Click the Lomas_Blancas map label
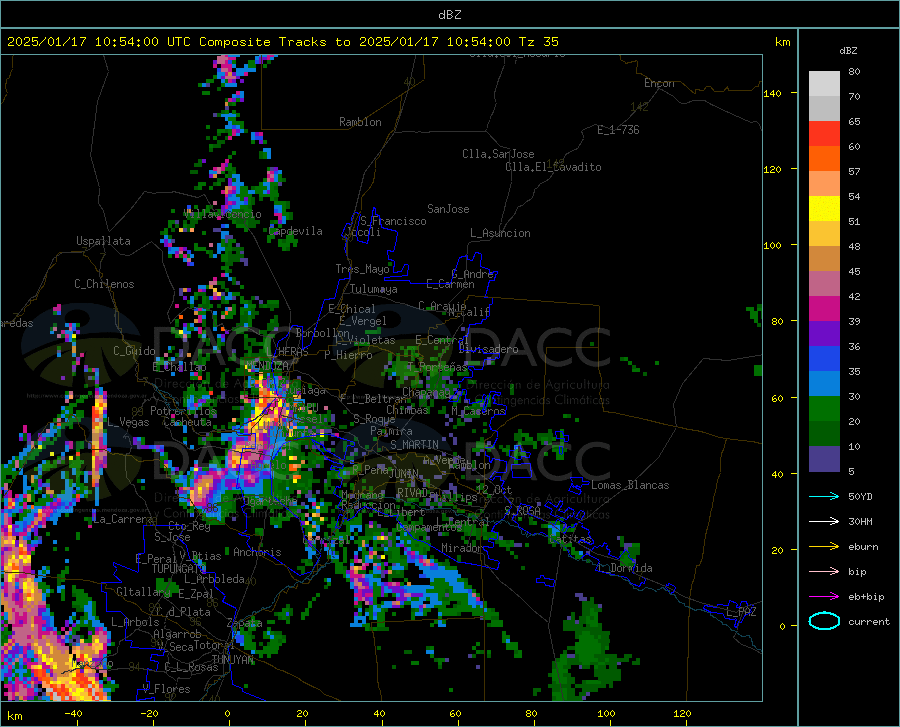 (630, 485)
